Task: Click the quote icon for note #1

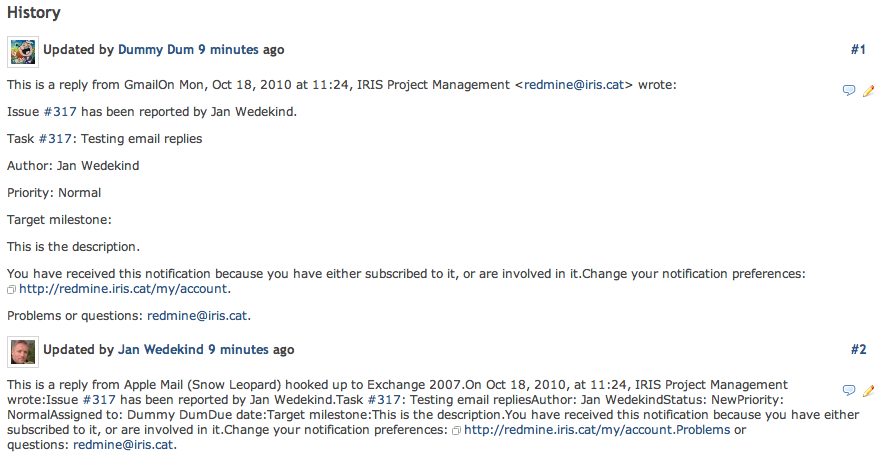Action: [x=849, y=90]
